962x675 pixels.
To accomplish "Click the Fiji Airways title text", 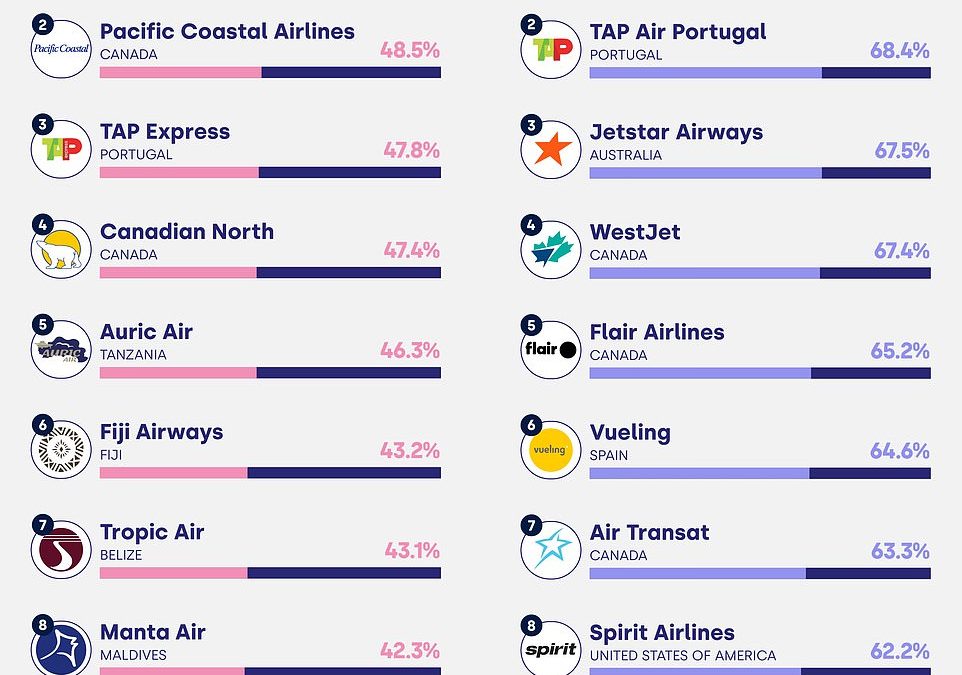I will click(161, 432).
